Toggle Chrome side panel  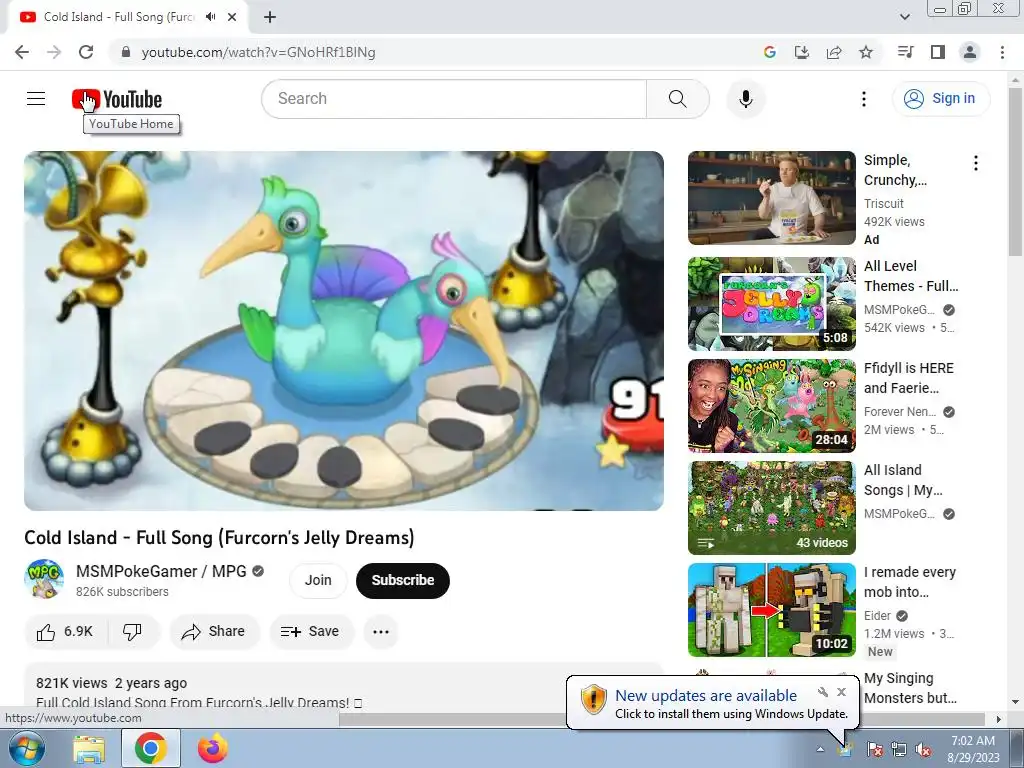click(938, 52)
